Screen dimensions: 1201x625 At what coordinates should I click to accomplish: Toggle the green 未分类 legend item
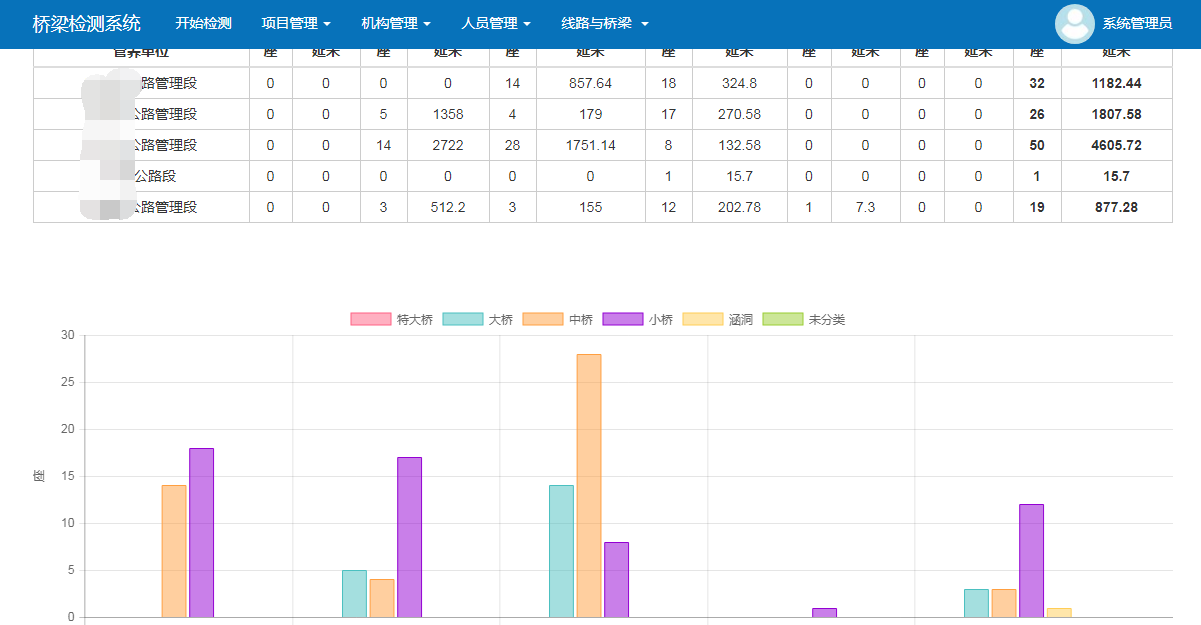(782, 320)
